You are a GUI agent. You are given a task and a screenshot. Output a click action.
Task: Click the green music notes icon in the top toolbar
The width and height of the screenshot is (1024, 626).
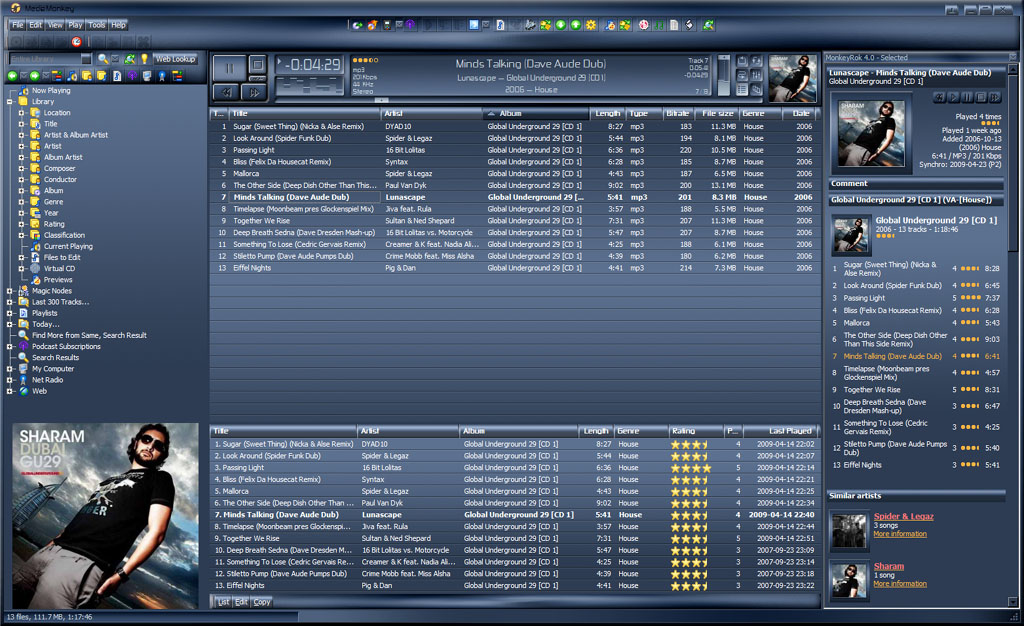pyautogui.click(x=658, y=25)
